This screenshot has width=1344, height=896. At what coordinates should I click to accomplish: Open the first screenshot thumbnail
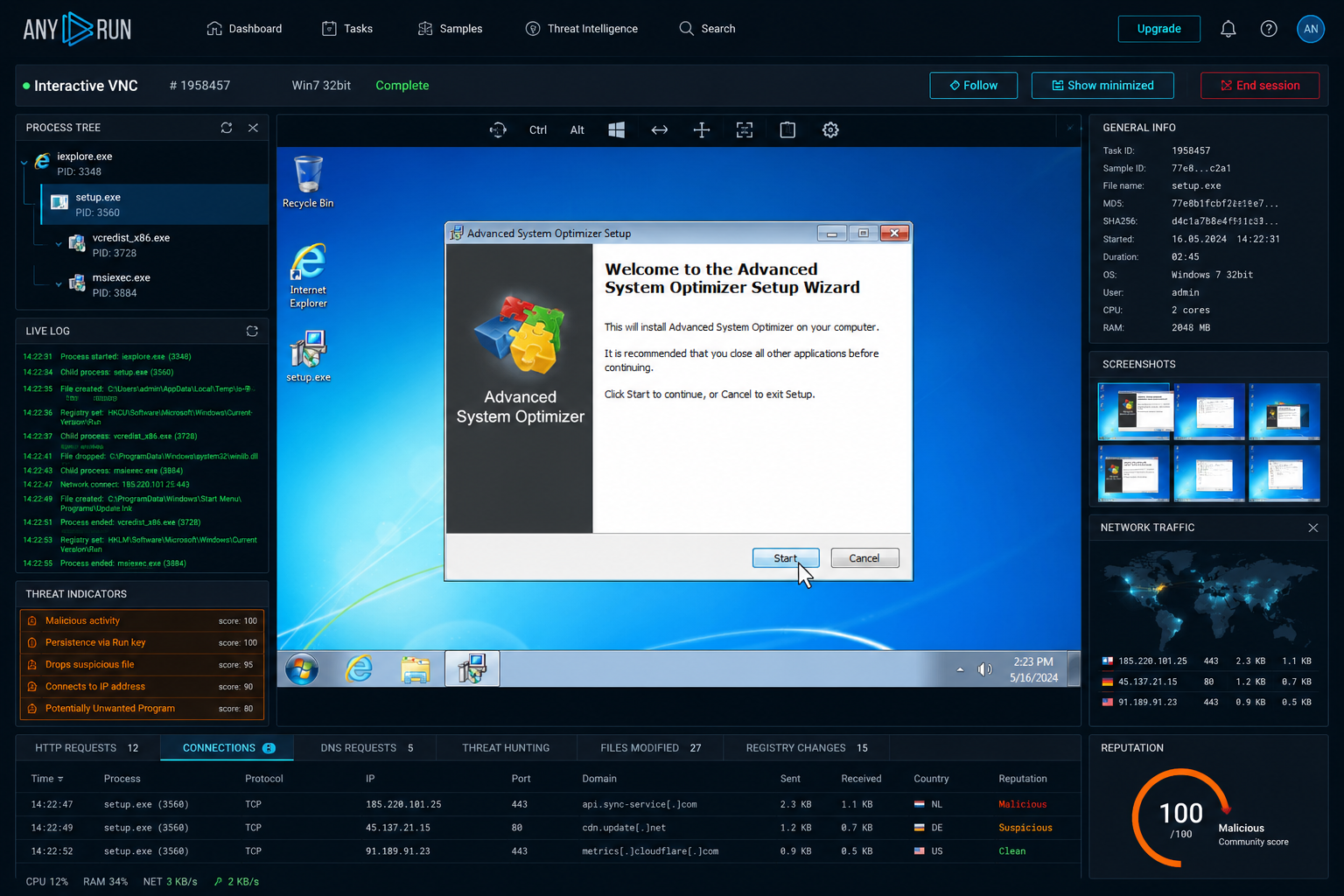pyautogui.click(x=1134, y=410)
